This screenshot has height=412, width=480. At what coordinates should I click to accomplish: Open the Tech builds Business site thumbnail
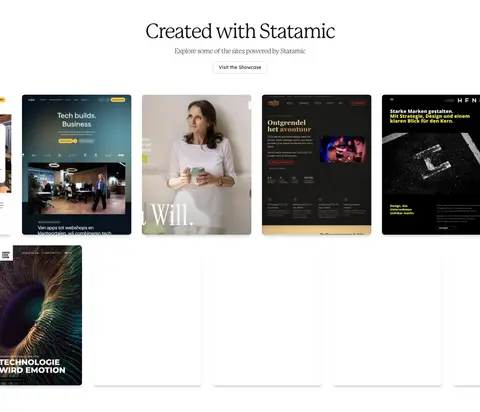77,165
